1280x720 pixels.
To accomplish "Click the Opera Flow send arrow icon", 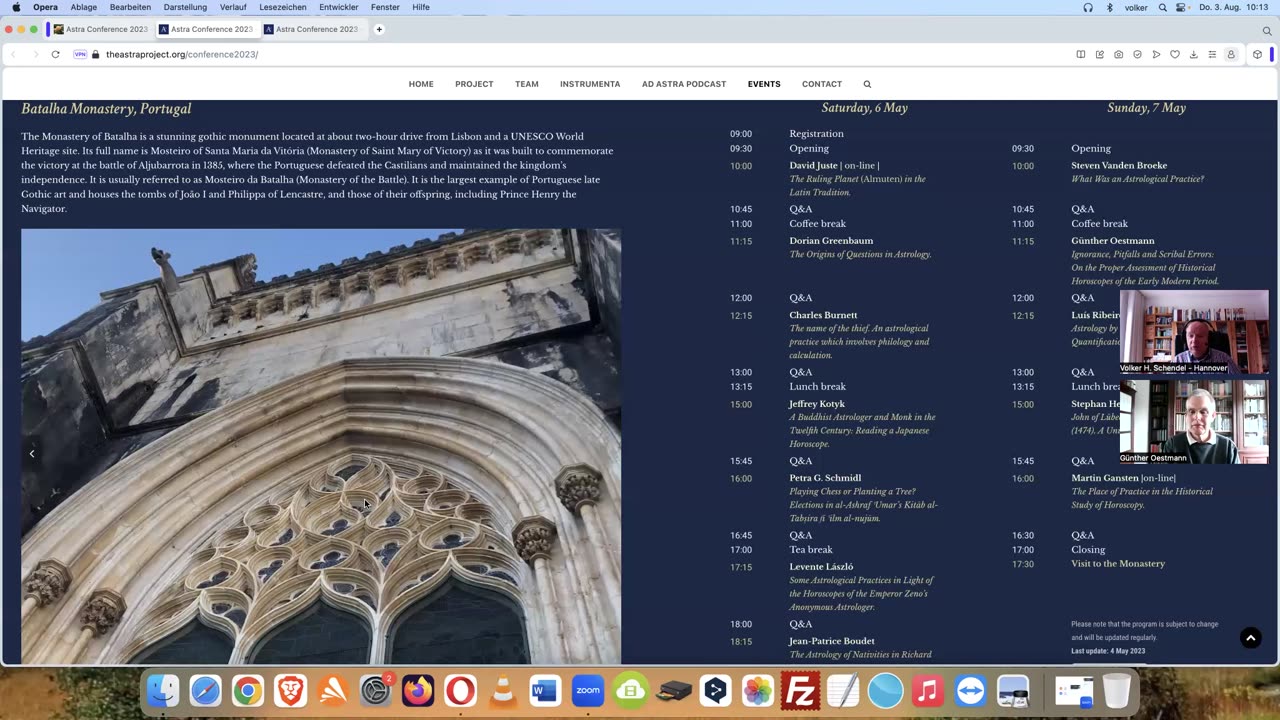I will point(1156,54).
